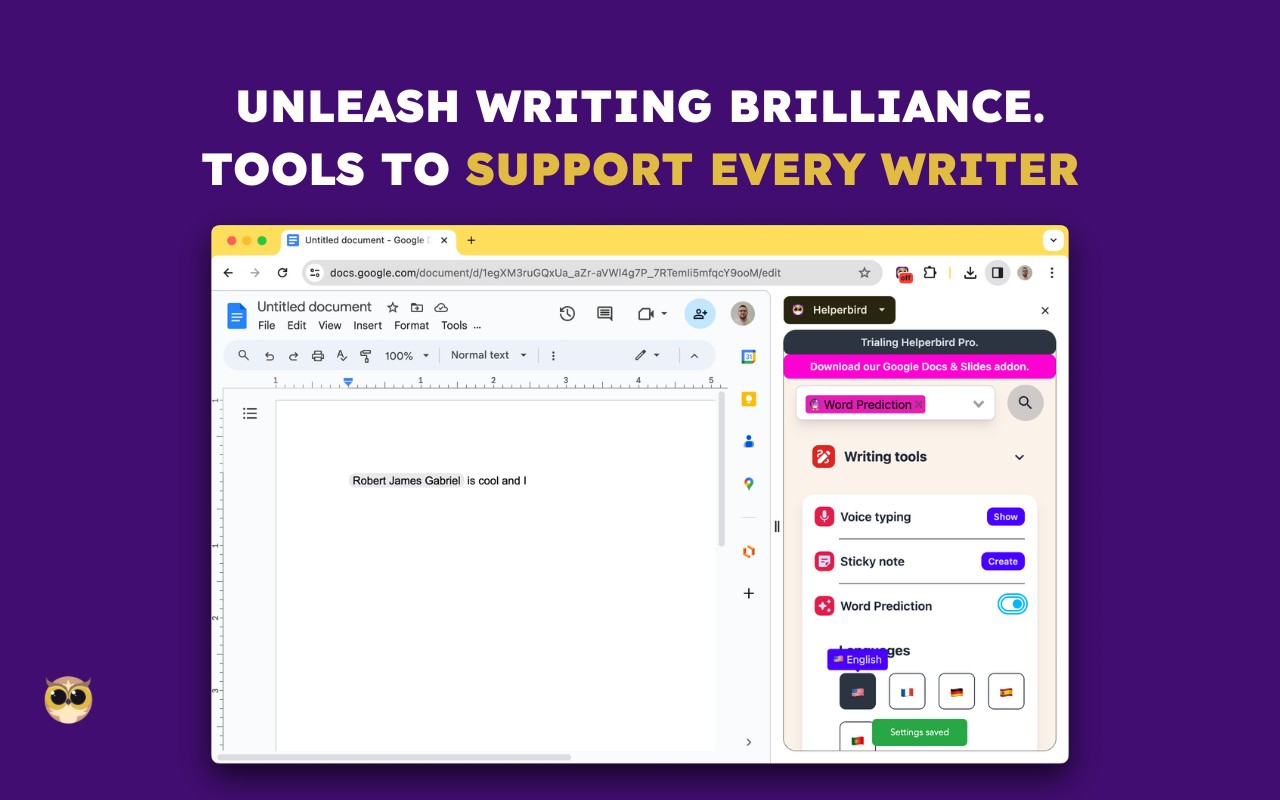Screen dimensions: 1280x800
Task: Open the Meet camera dropdown arrow
Action: [x=664, y=314]
